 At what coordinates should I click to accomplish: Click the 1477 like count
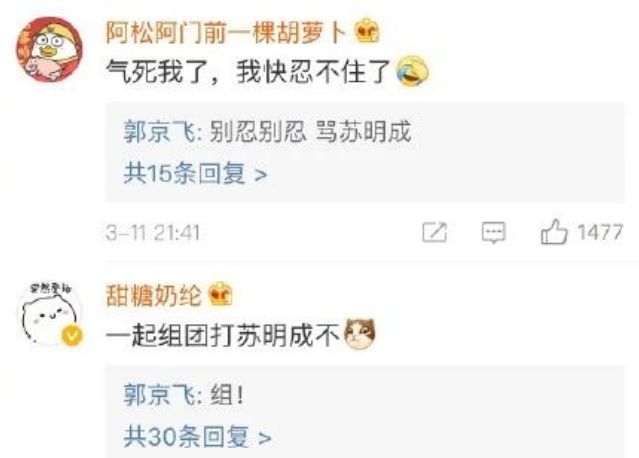pos(600,232)
